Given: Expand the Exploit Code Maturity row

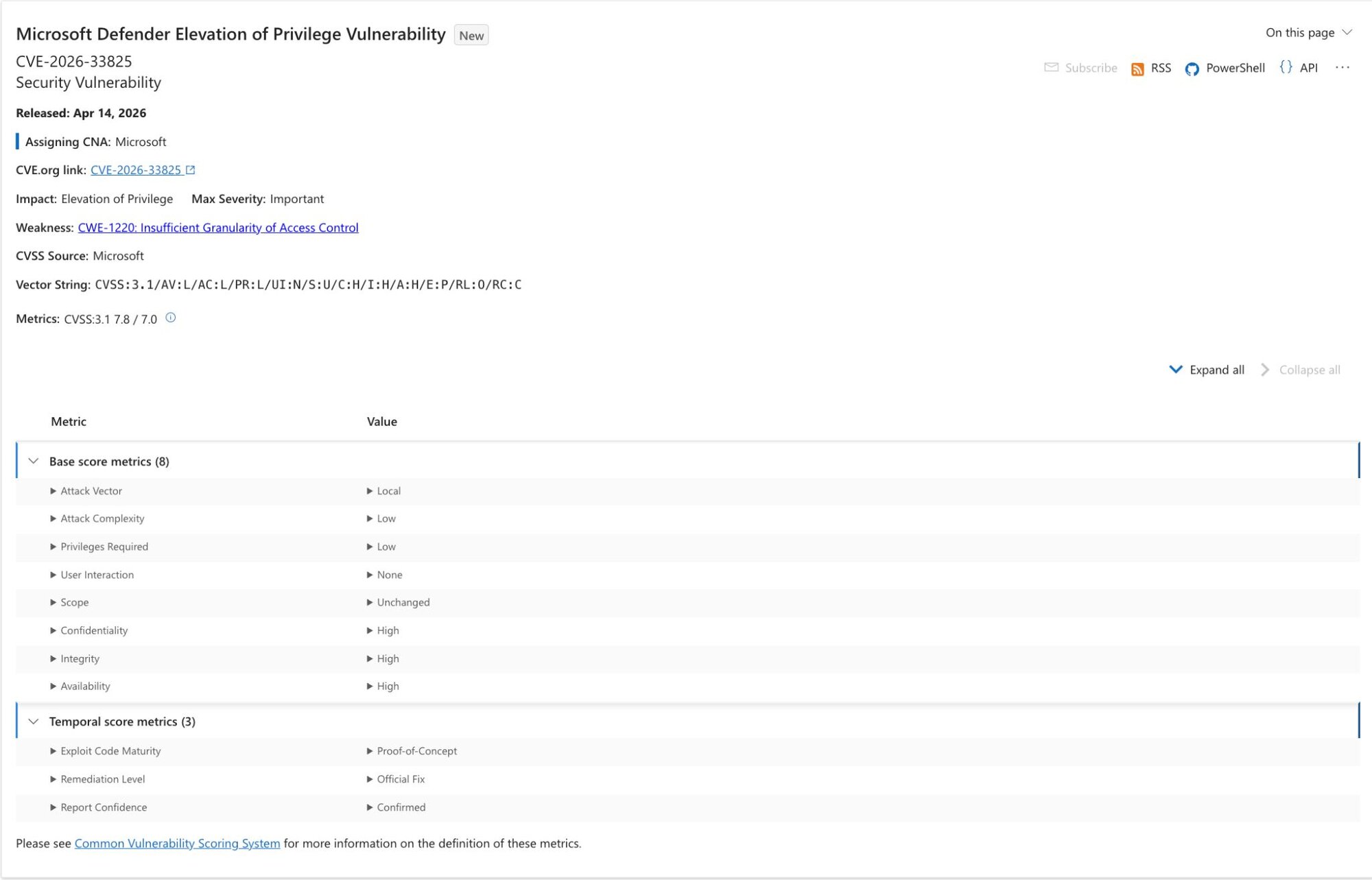Looking at the screenshot, I should click(x=54, y=751).
